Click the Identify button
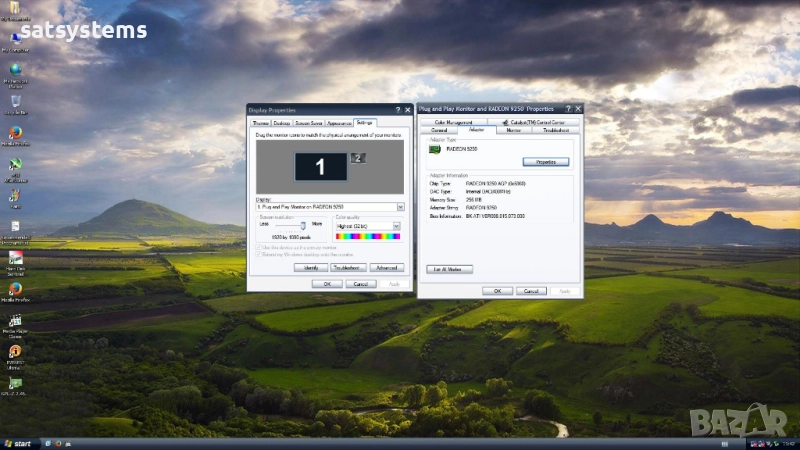Image resolution: width=800 pixels, height=450 pixels. pyautogui.click(x=311, y=268)
